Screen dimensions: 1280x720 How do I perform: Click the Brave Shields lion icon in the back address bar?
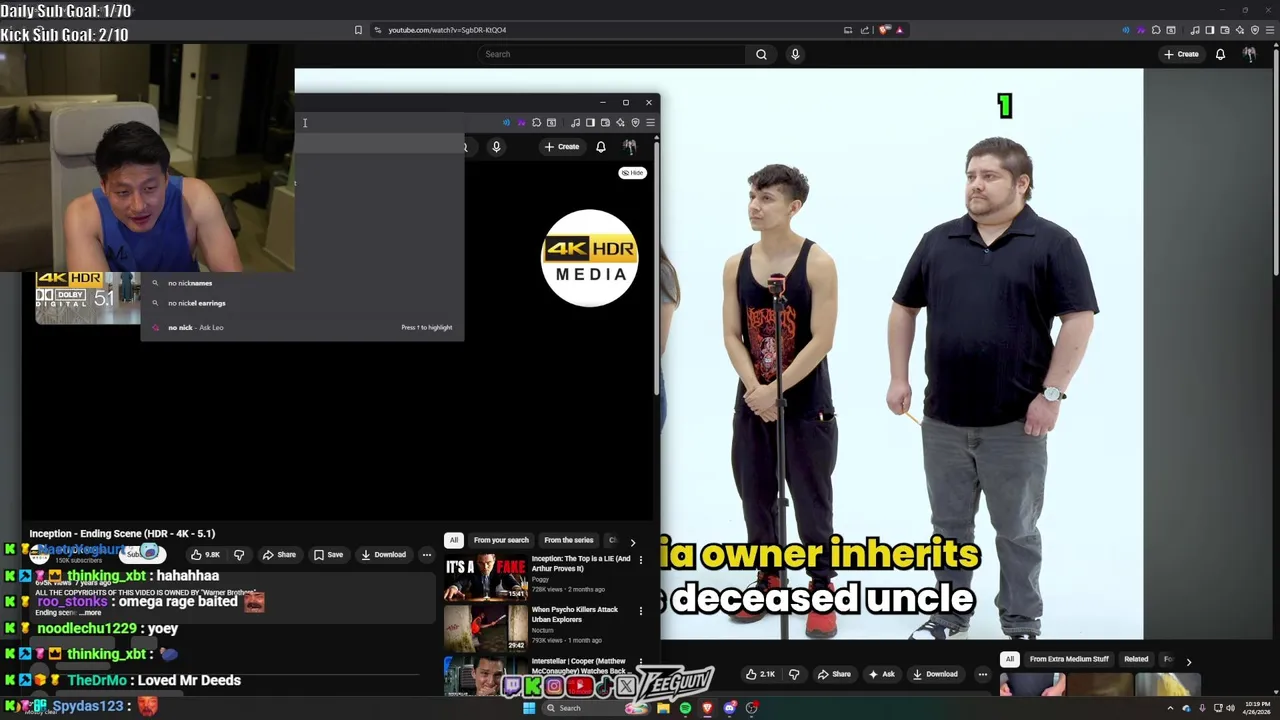pyautogui.click(x=885, y=30)
